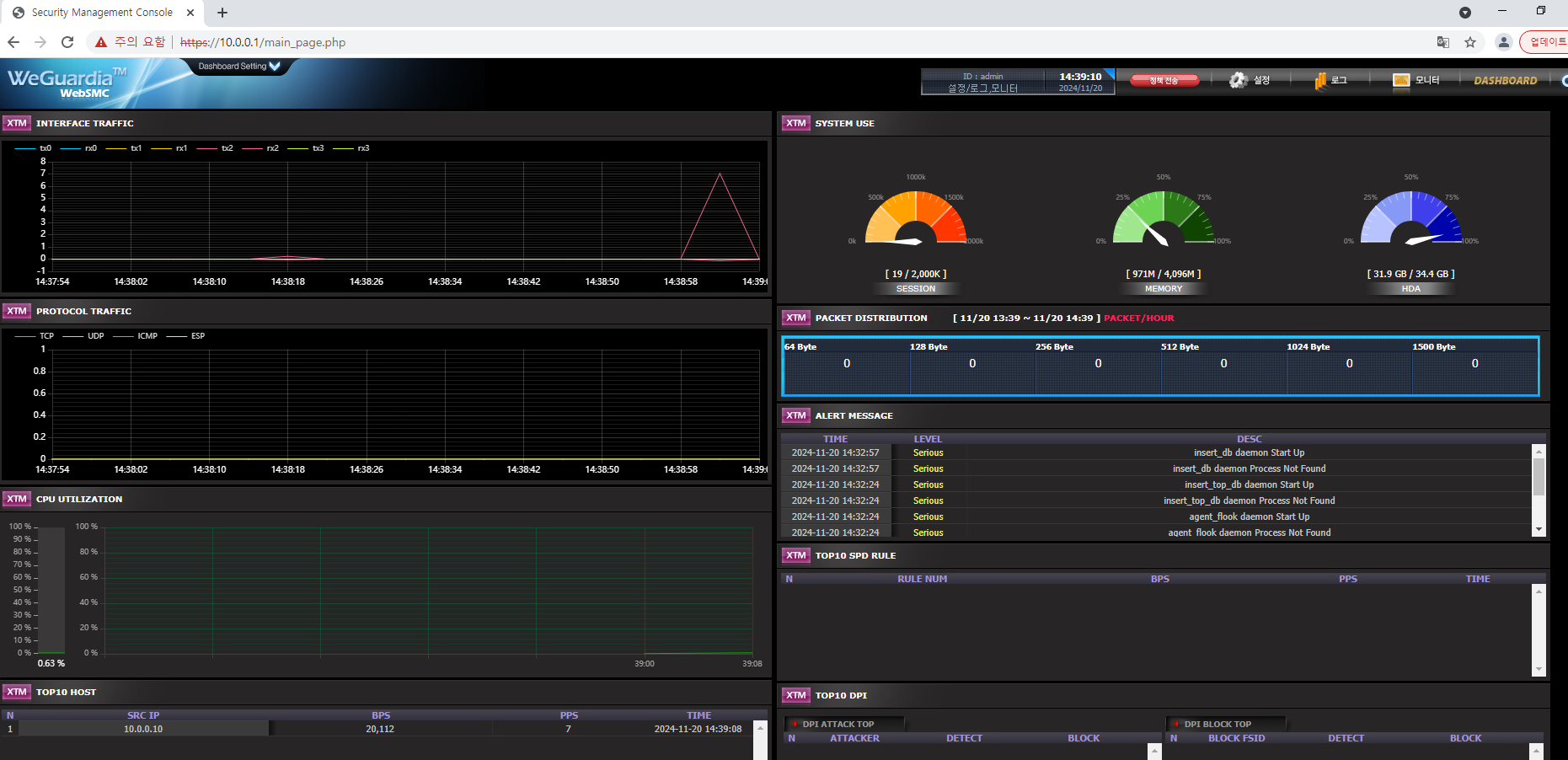Screen dimensions: 1568x760
Task: Click the XTM badge beside INTERFACE TRAFFIC
Action: click(17, 123)
